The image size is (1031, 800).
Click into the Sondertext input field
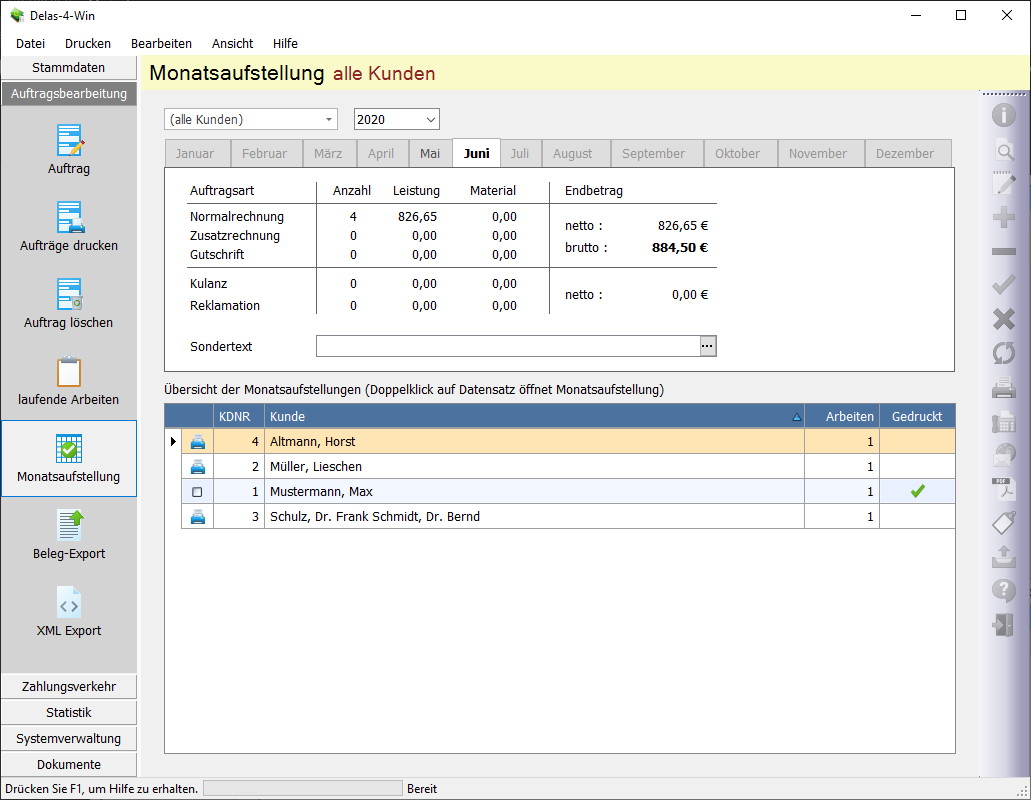[507, 346]
